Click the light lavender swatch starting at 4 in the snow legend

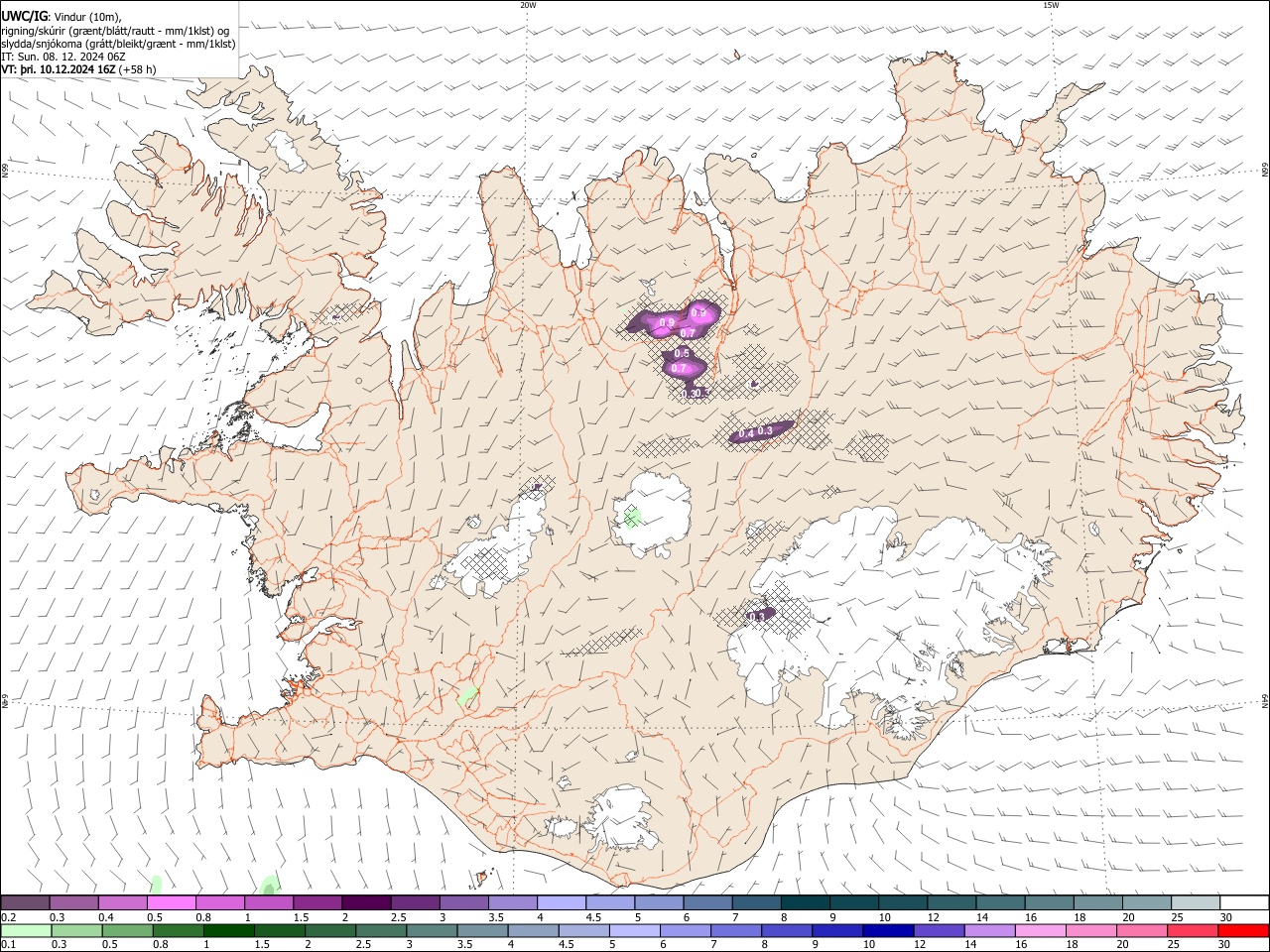click(x=562, y=903)
